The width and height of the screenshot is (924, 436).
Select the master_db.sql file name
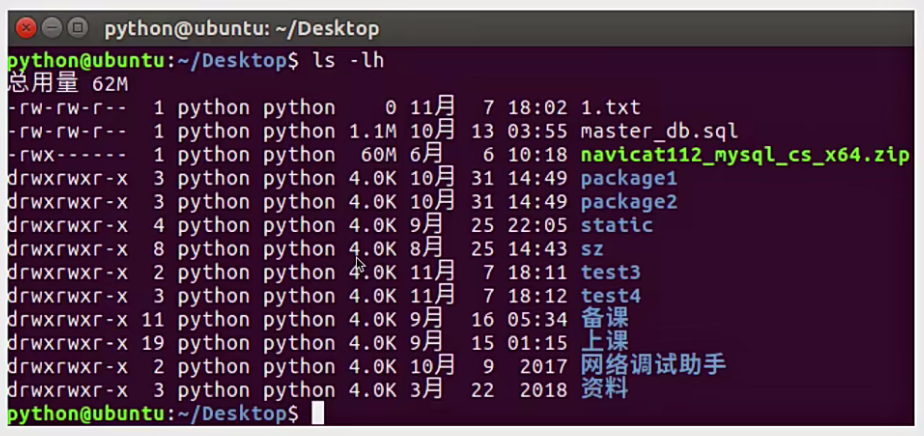(x=659, y=131)
